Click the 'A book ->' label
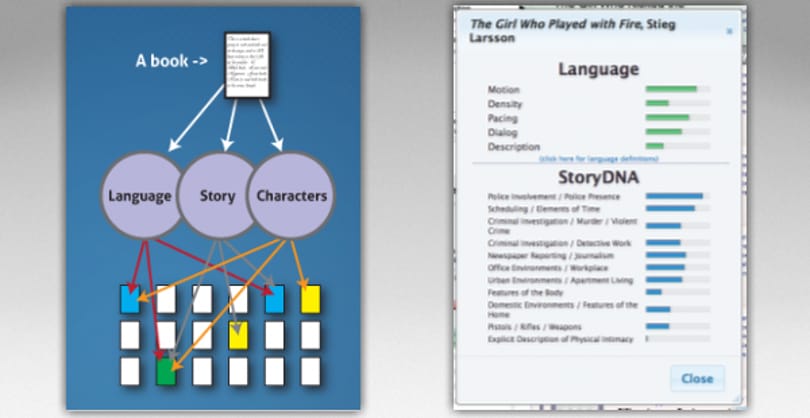Screen dimensions: 810x418 point(172,61)
